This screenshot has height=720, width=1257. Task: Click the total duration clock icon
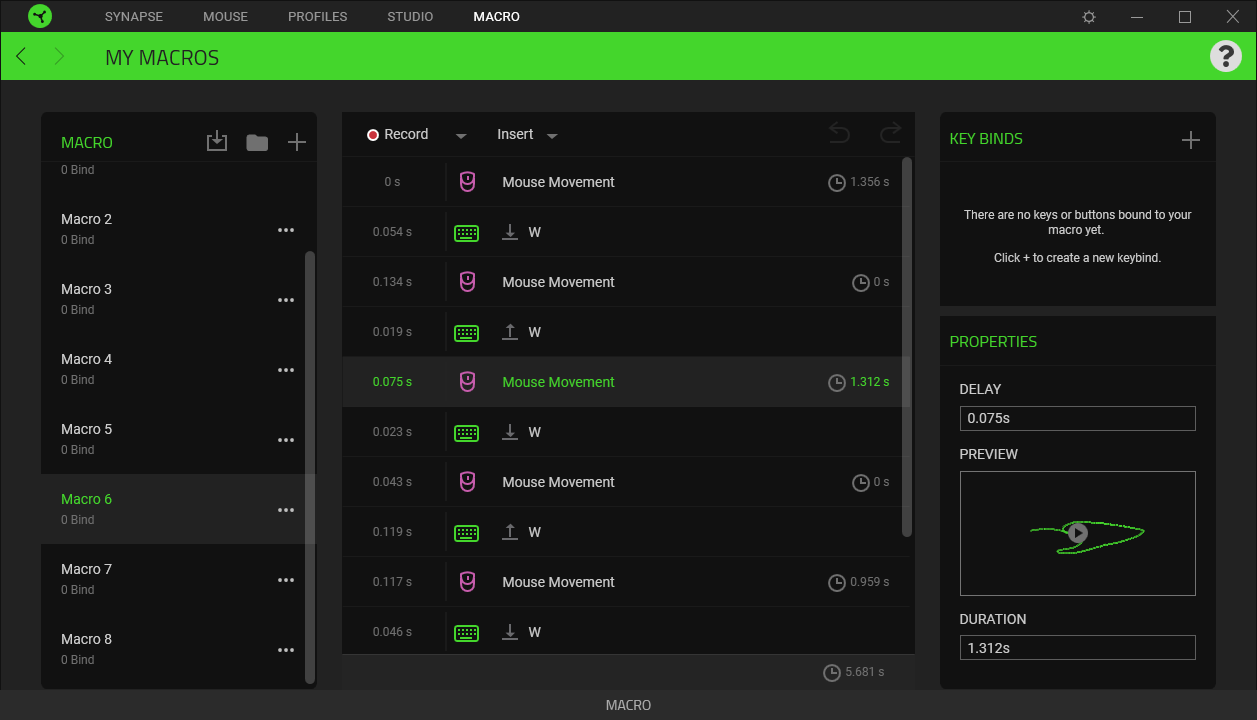(831, 673)
